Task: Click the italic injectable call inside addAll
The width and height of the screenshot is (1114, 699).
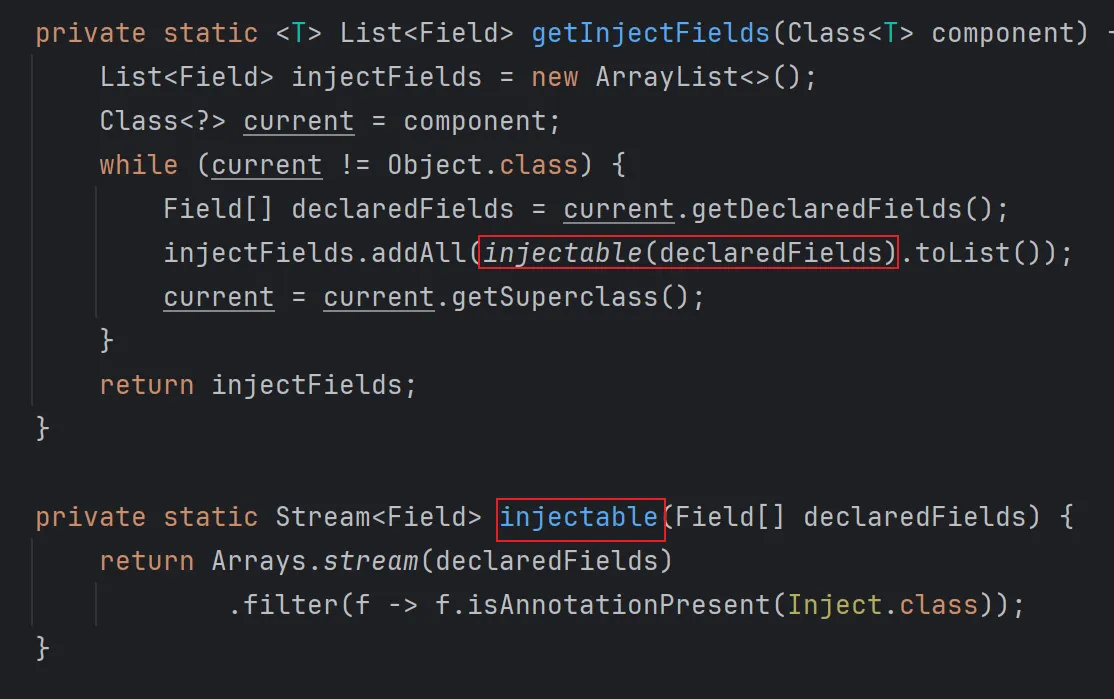Action: 563,253
